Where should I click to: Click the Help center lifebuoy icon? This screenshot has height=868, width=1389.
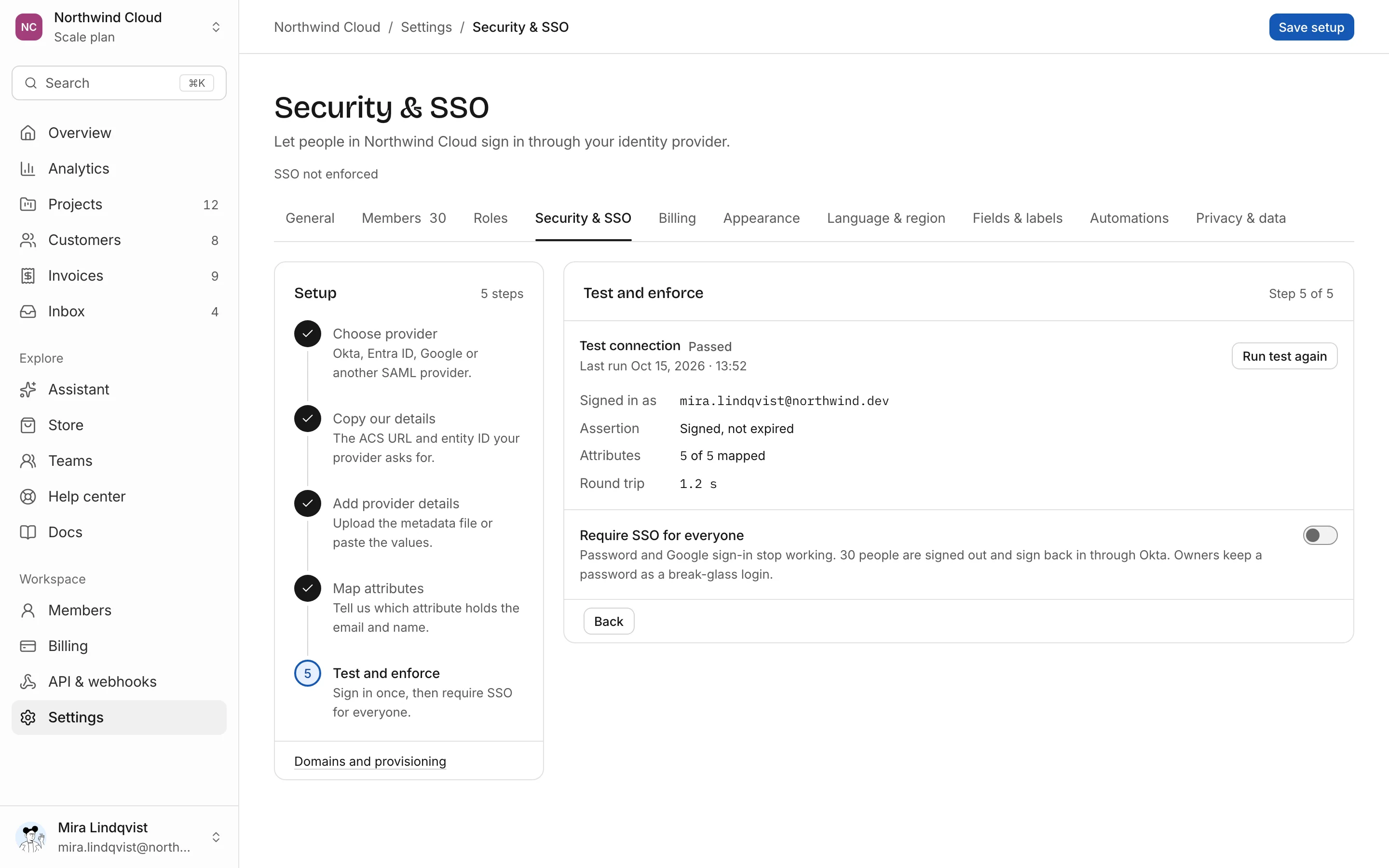coord(27,496)
